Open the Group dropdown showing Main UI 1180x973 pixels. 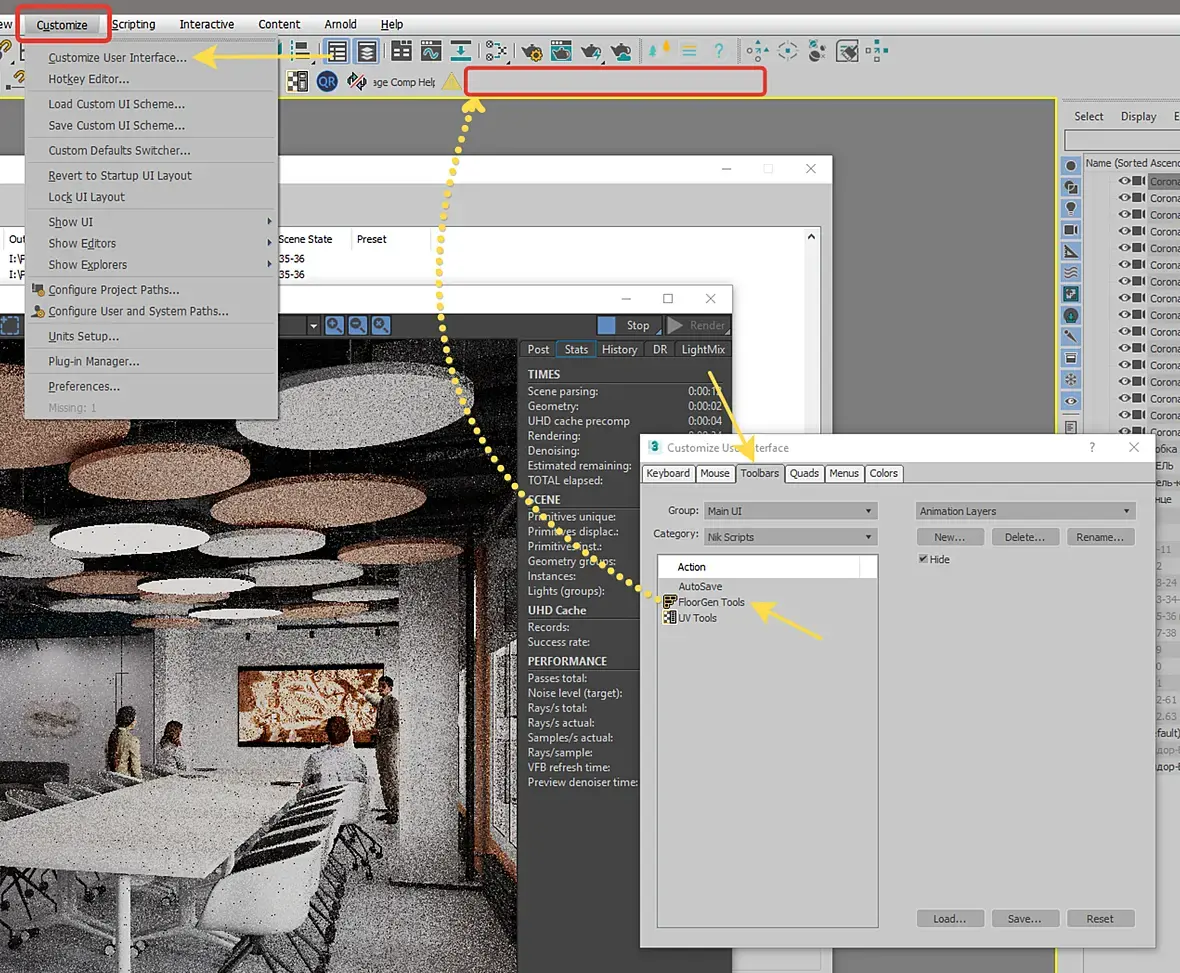(x=790, y=511)
